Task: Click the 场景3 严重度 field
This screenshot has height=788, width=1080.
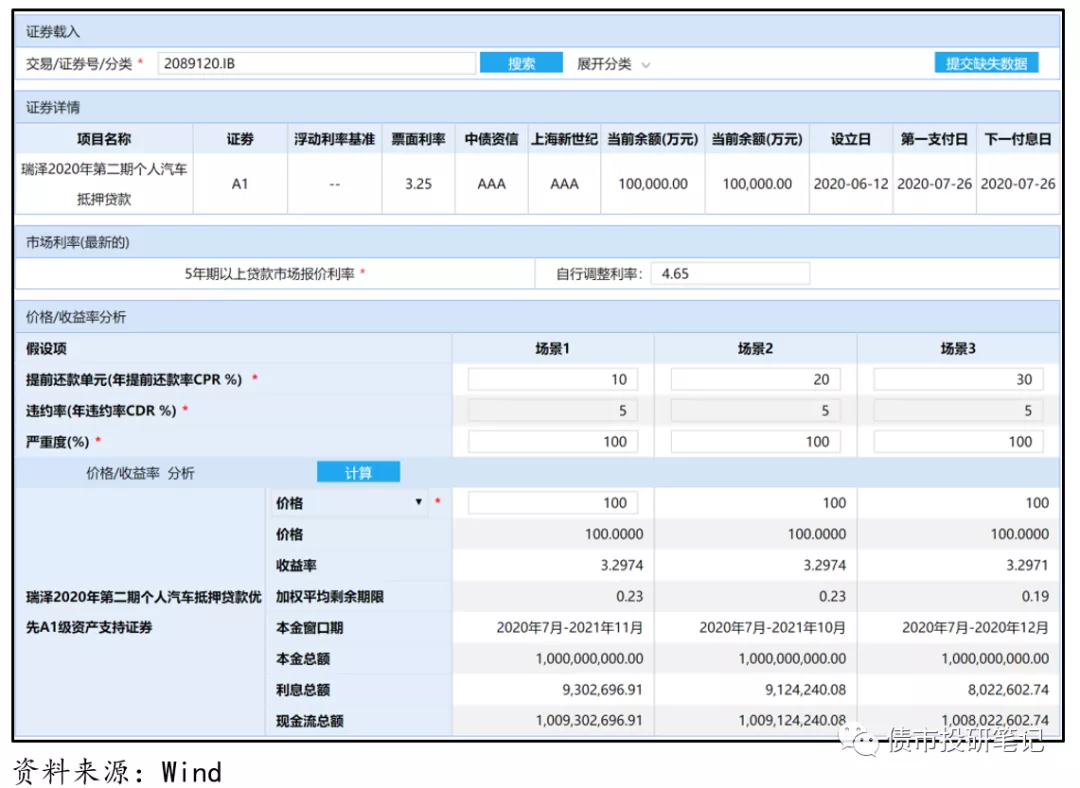Action: [x=958, y=442]
